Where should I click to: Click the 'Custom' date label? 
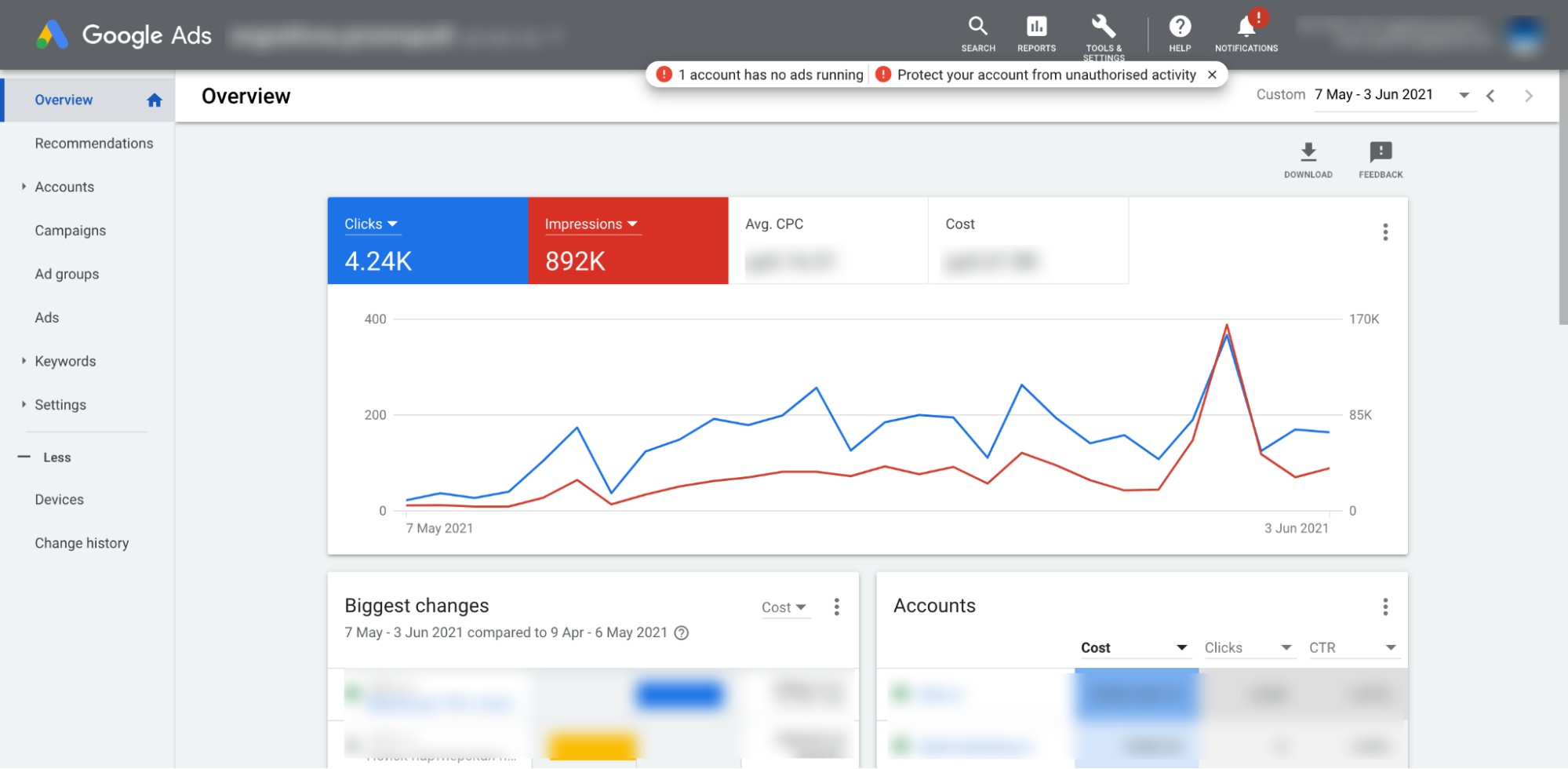(1280, 94)
